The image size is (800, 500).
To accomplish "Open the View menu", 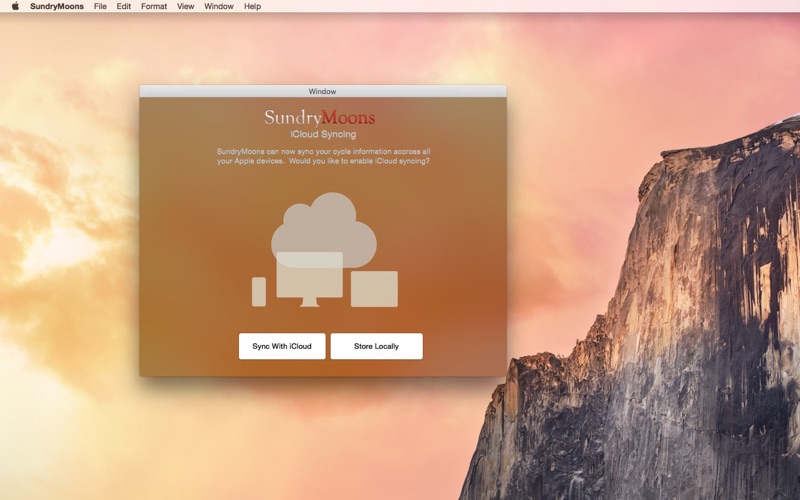I will pos(185,6).
